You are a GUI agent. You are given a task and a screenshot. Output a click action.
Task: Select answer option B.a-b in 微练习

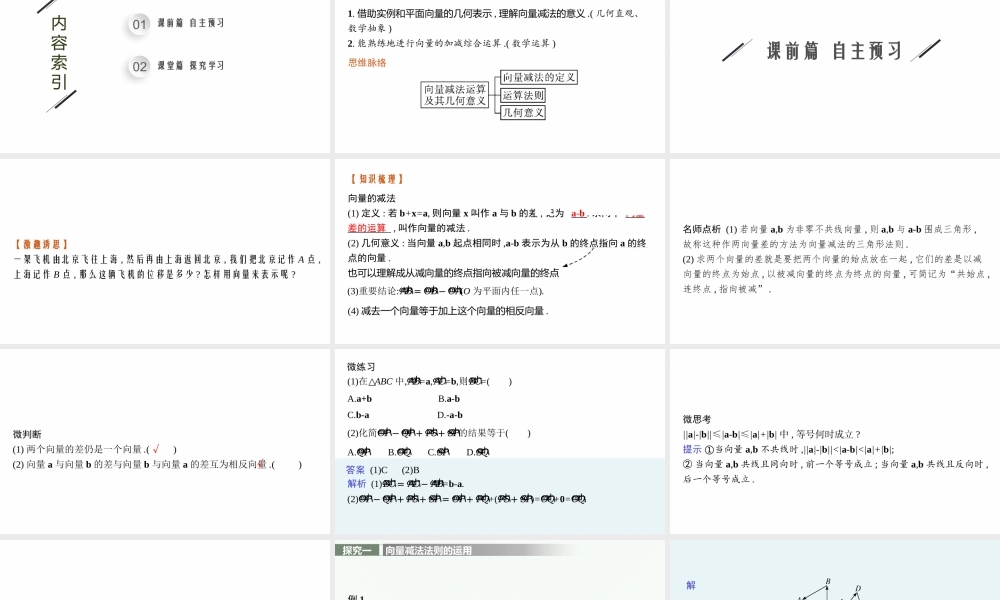(448, 398)
